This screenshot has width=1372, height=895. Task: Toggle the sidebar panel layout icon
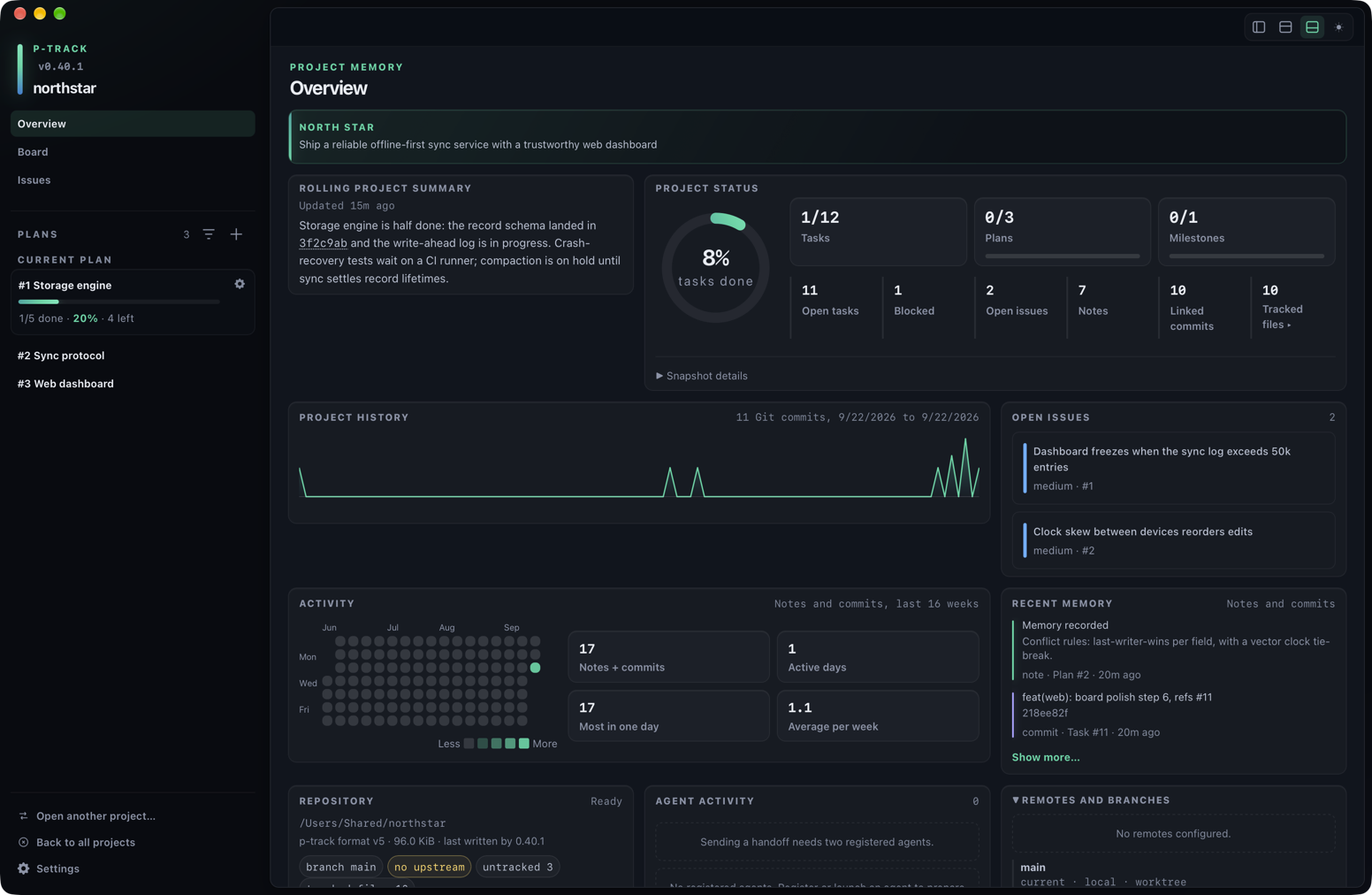click(1259, 27)
